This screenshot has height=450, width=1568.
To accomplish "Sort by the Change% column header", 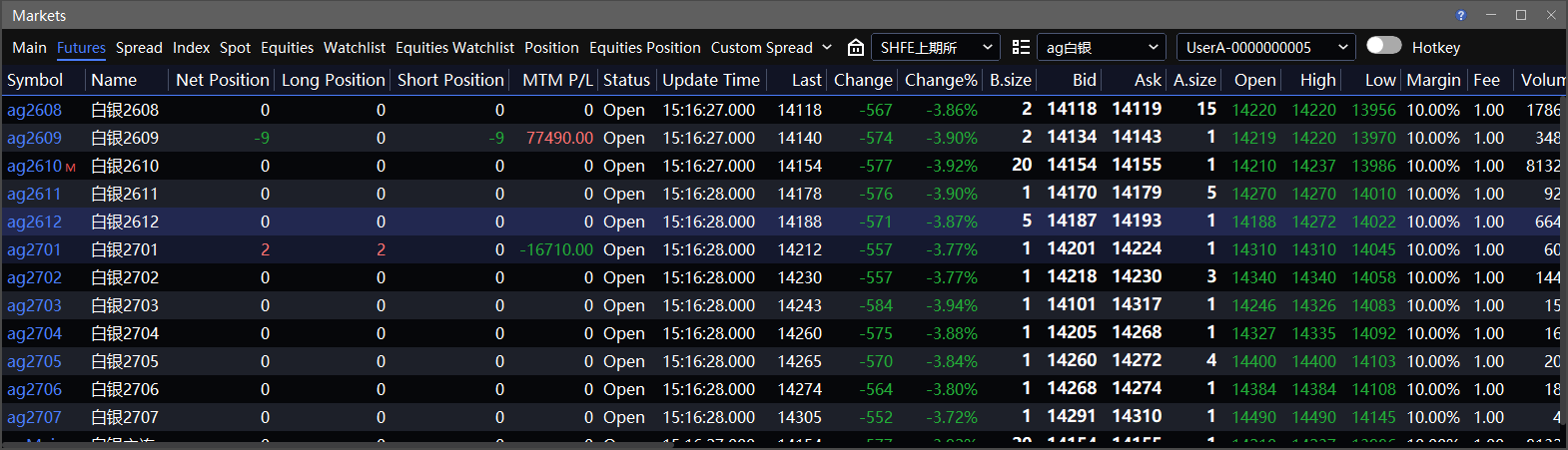I will 941,80.
